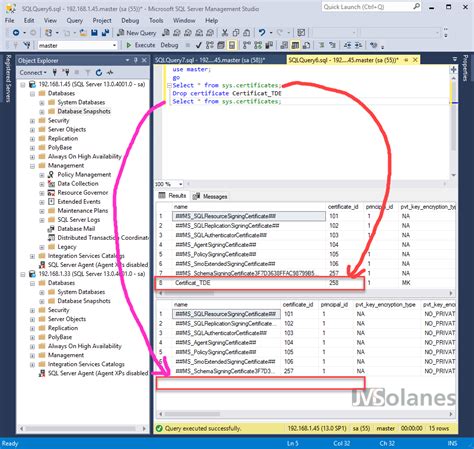Switch output to Results to Grid
This screenshot has height=449, width=474.
tap(295, 45)
